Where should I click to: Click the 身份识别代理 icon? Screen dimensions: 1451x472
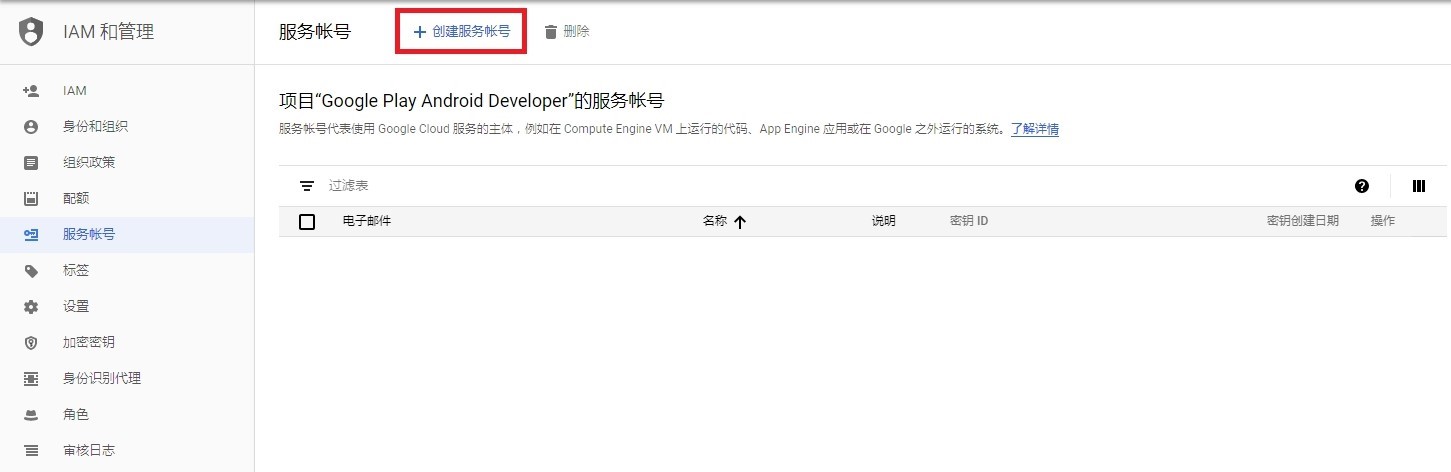[31, 379]
